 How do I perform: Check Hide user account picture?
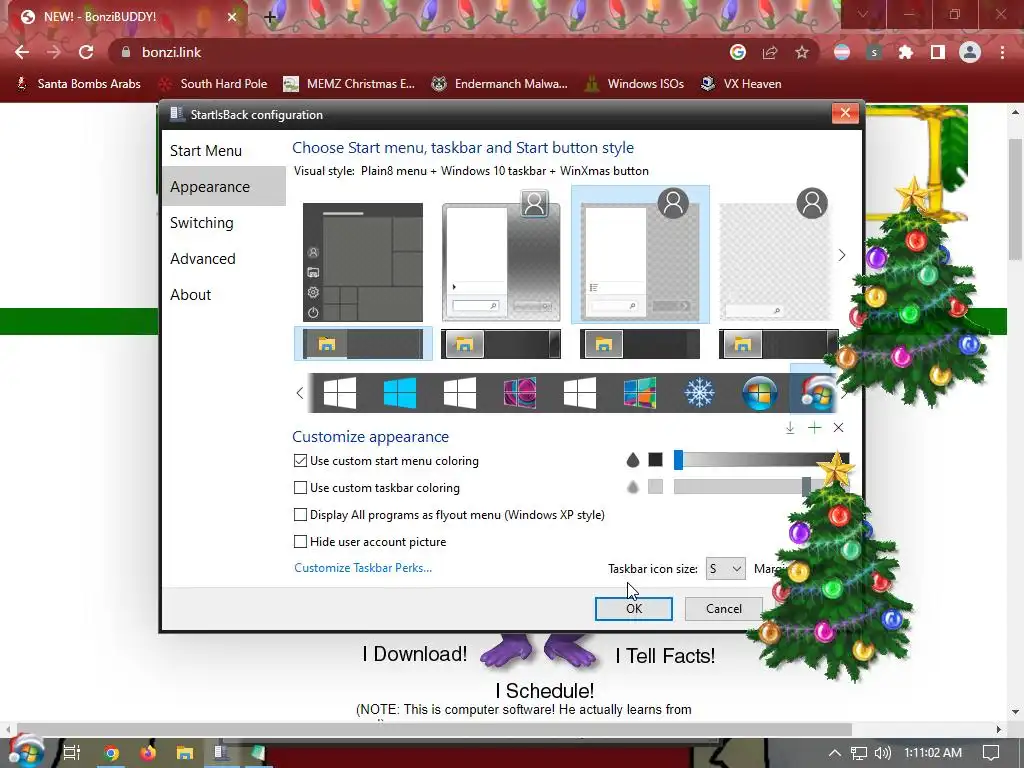click(x=300, y=541)
